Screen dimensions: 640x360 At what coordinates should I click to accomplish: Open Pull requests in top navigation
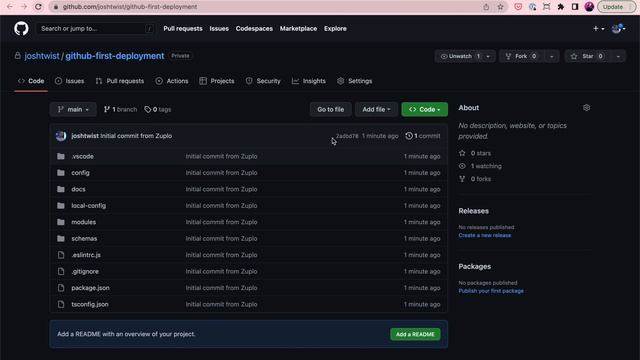183,29
